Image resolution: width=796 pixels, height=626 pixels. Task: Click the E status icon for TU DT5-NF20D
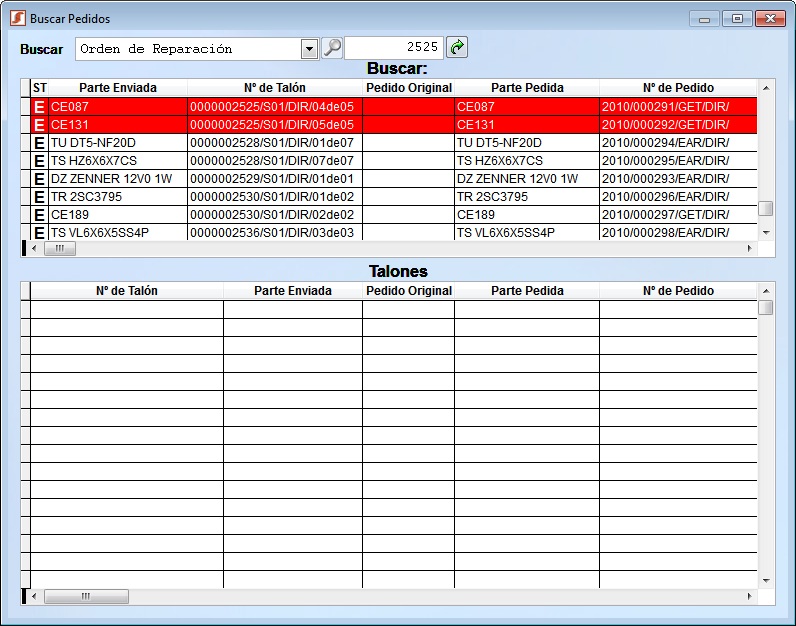point(40,143)
